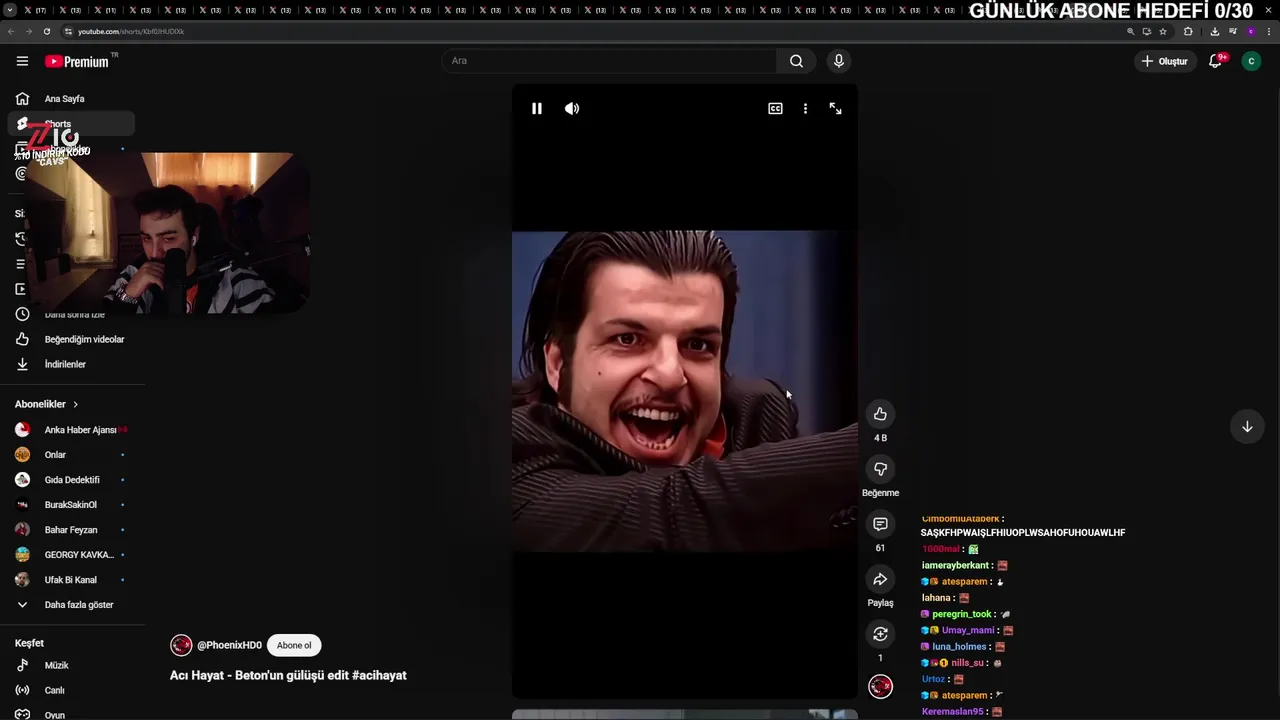Open Gıda Dedektifi subscription
Image resolution: width=1280 pixels, height=720 pixels.
[x=71, y=480]
